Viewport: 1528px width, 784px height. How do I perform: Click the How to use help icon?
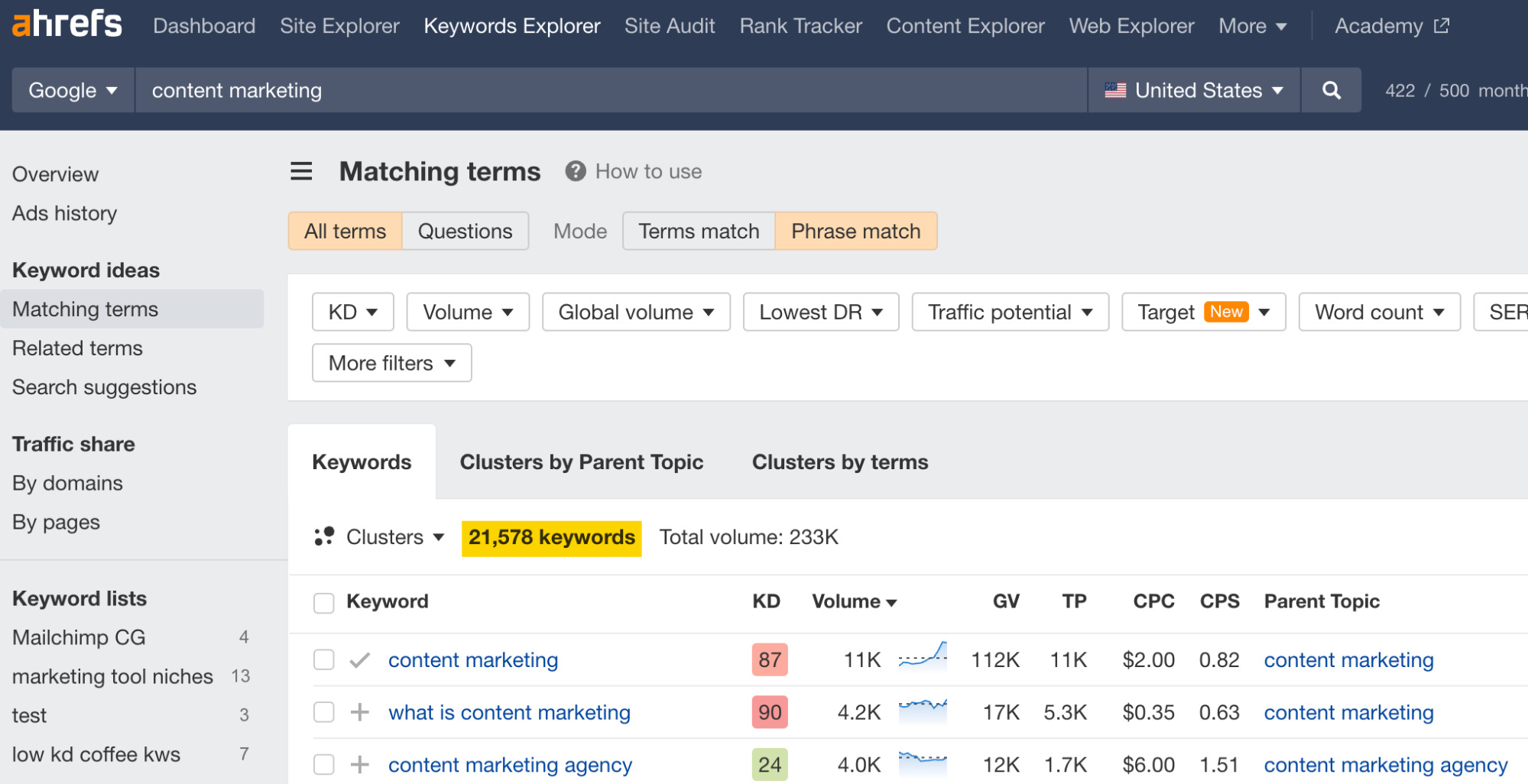point(575,171)
